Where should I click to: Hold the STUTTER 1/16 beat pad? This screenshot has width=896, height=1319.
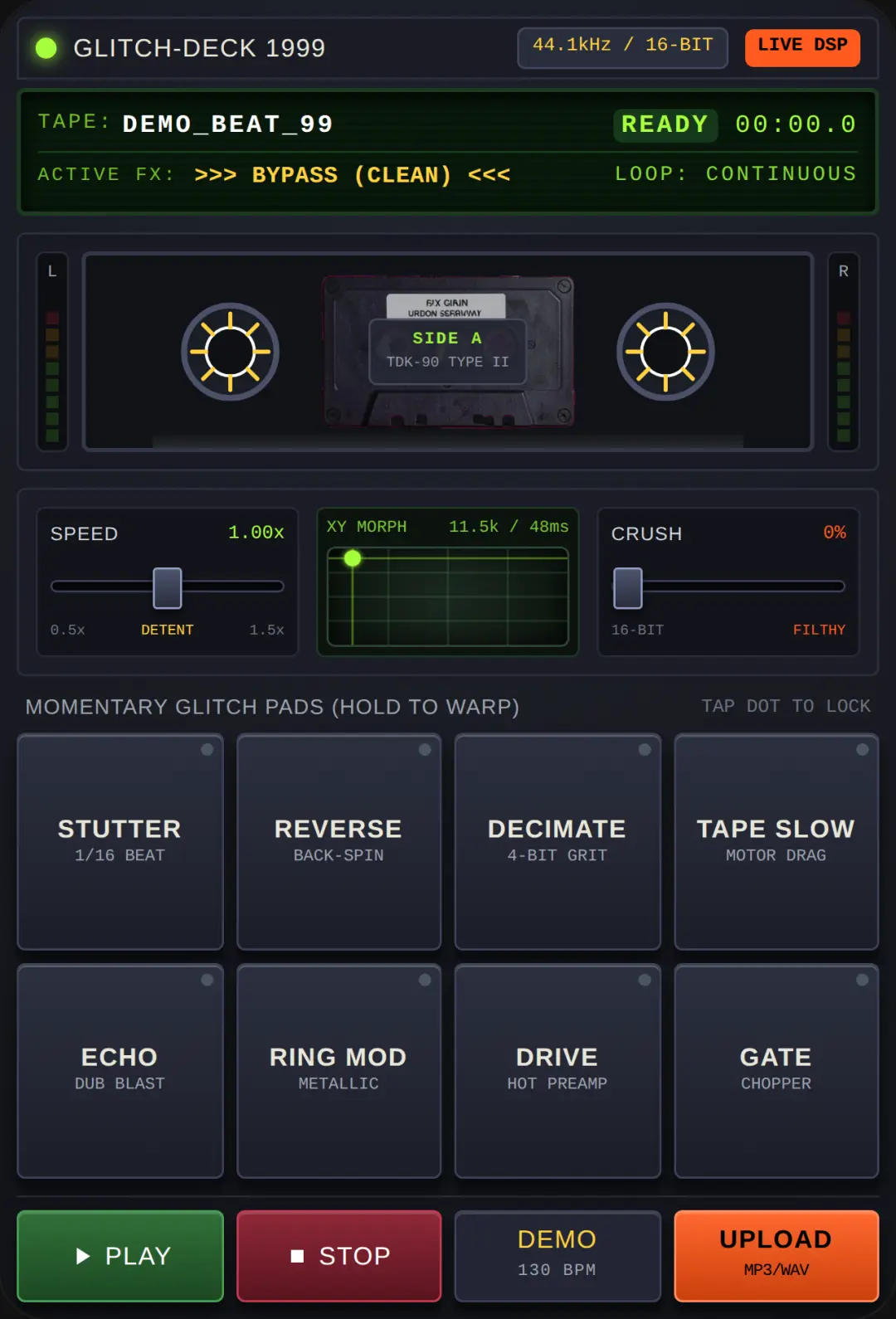point(120,842)
